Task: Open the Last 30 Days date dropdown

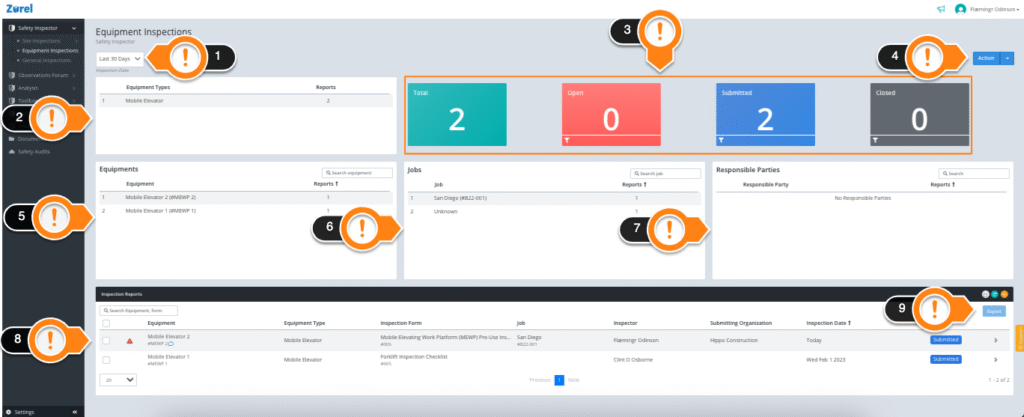Action: 120,58
